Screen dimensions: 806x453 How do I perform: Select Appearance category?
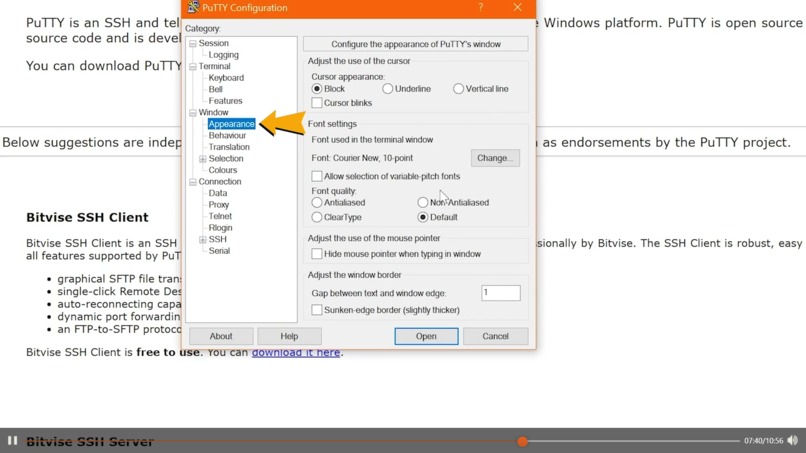pos(231,124)
